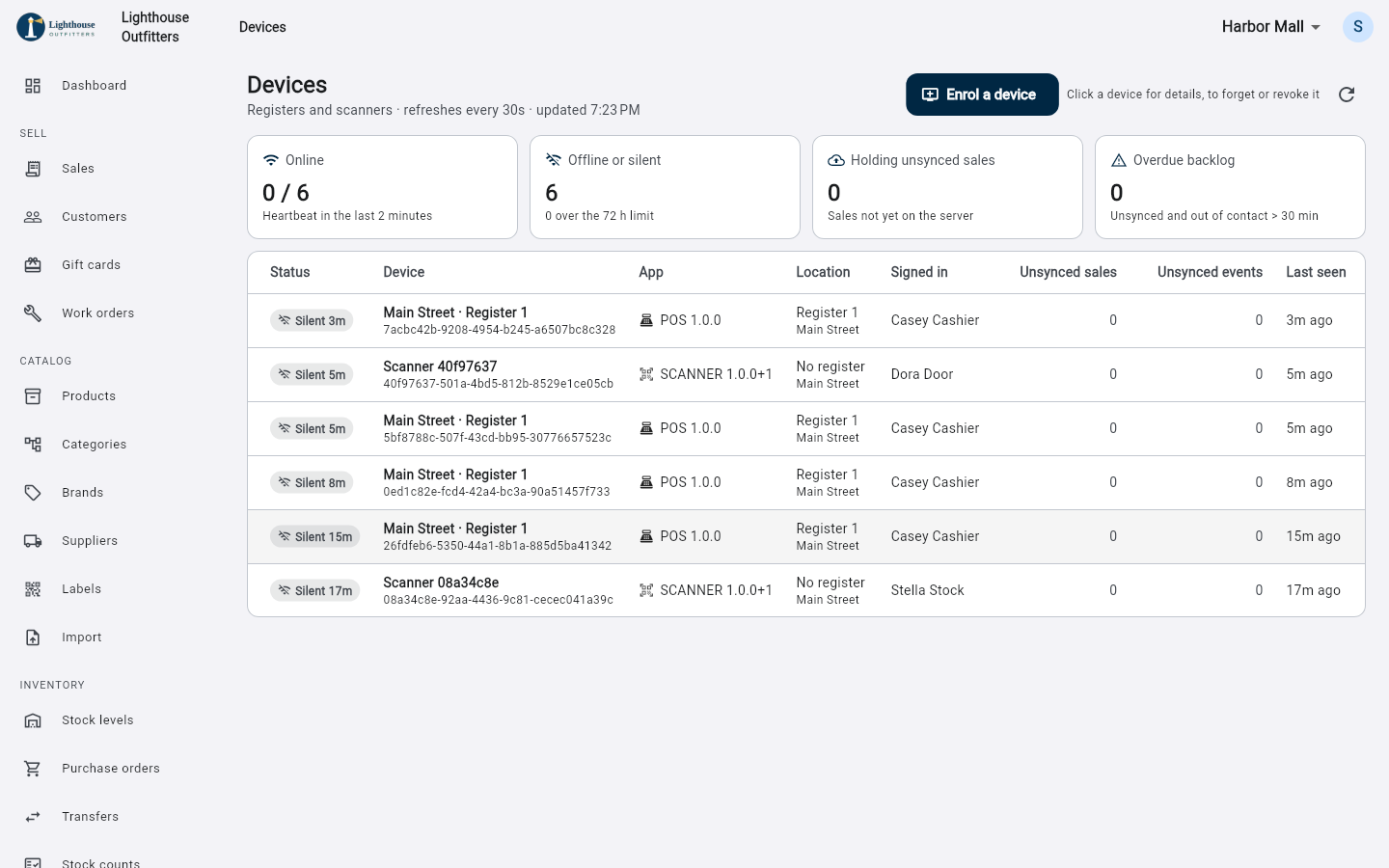Open Gift cards sidebar icon
The image size is (1389, 868).
33,265
